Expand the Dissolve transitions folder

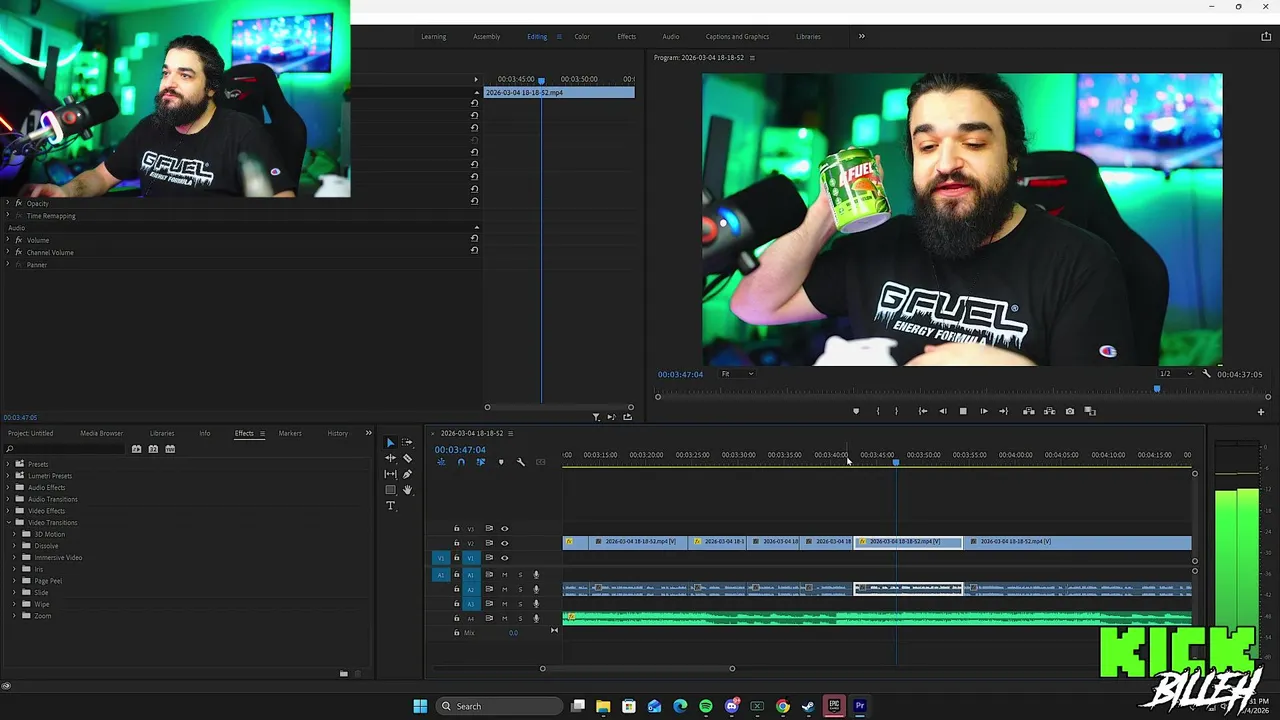tap(15, 546)
